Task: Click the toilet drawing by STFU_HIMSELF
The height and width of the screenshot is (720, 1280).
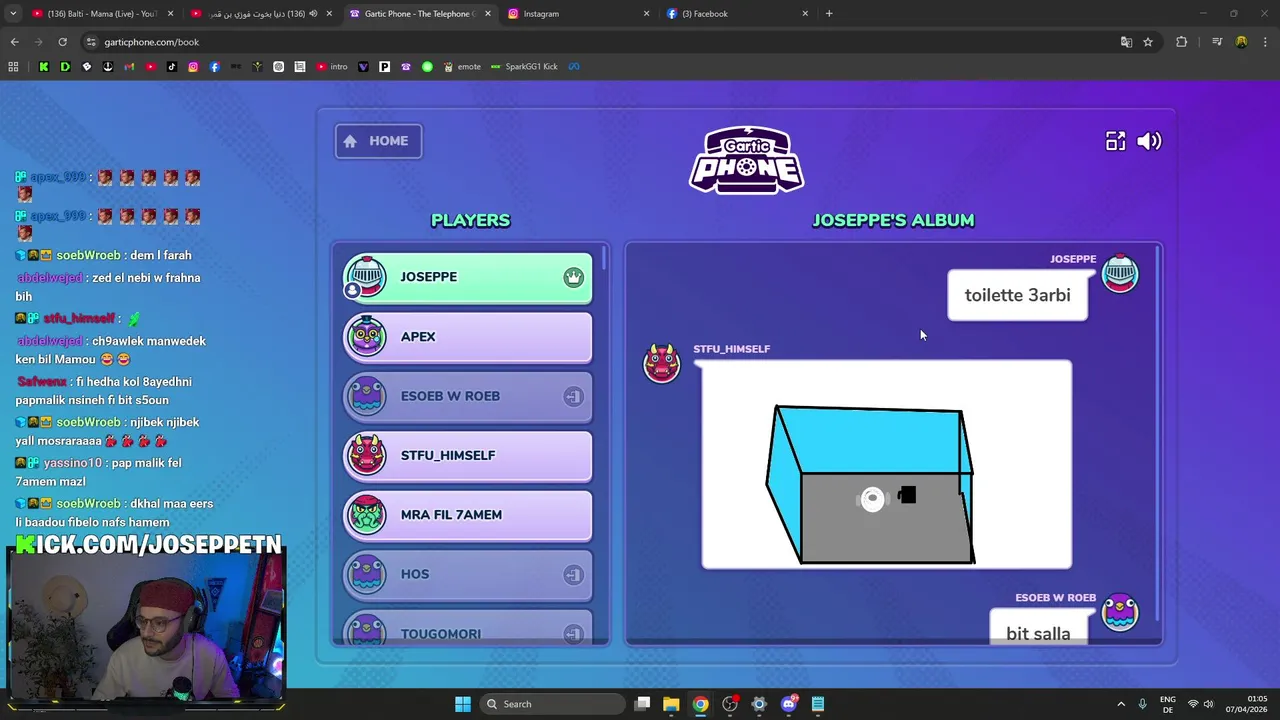Action: point(886,466)
